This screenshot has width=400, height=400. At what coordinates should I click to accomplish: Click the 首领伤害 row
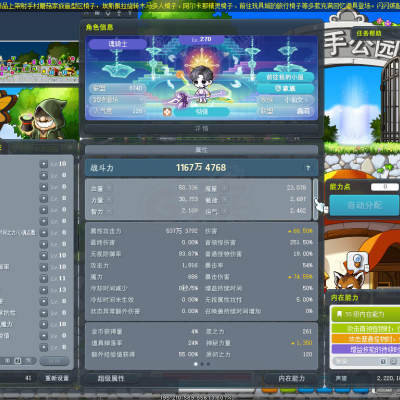[259, 242]
